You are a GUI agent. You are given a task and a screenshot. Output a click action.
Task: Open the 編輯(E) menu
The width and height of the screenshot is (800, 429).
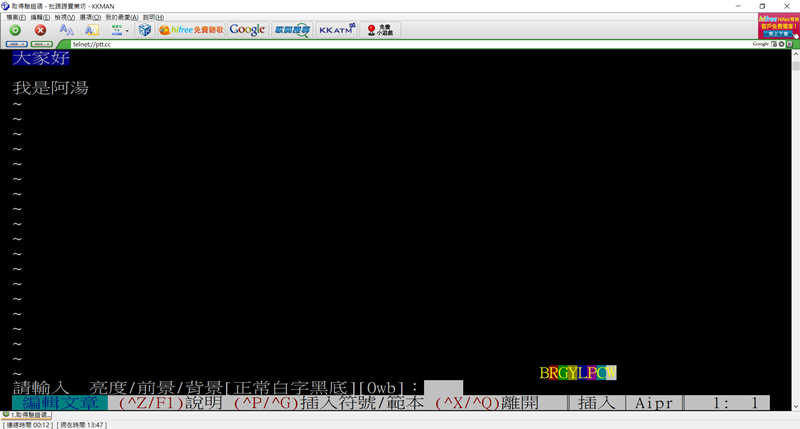tap(40, 17)
